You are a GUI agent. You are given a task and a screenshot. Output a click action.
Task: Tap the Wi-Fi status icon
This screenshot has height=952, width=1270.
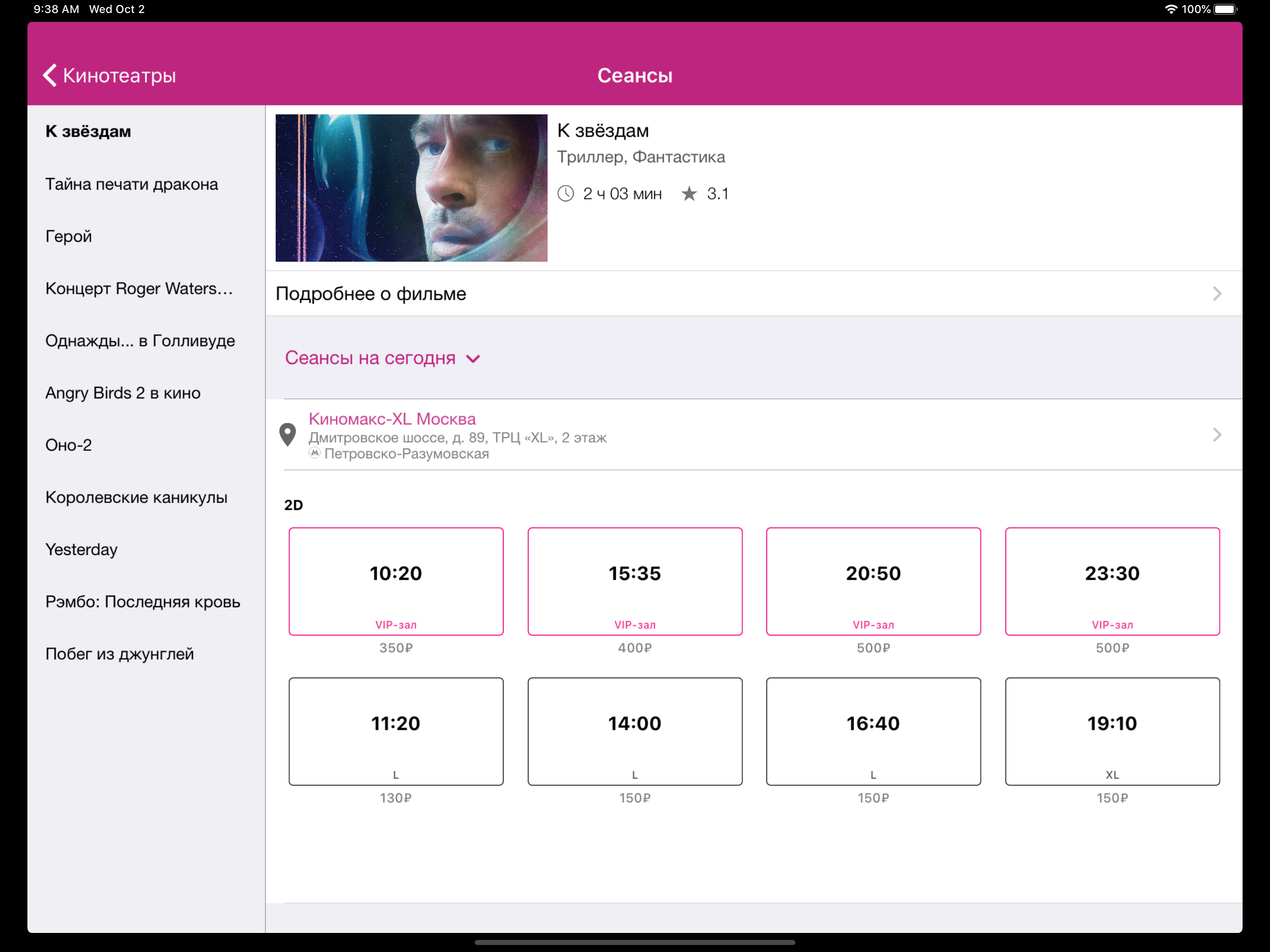[1171, 9]
